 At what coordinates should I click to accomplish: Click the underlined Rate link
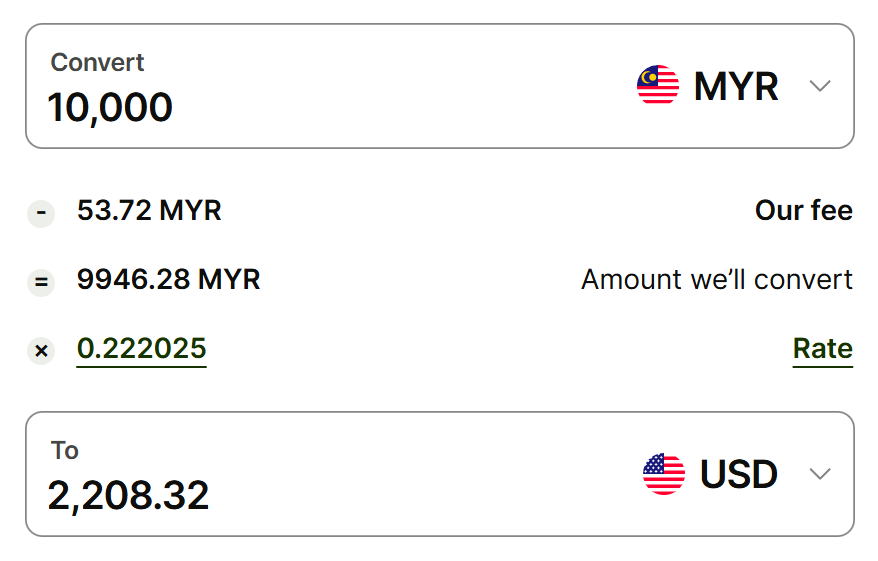(822, 349)
